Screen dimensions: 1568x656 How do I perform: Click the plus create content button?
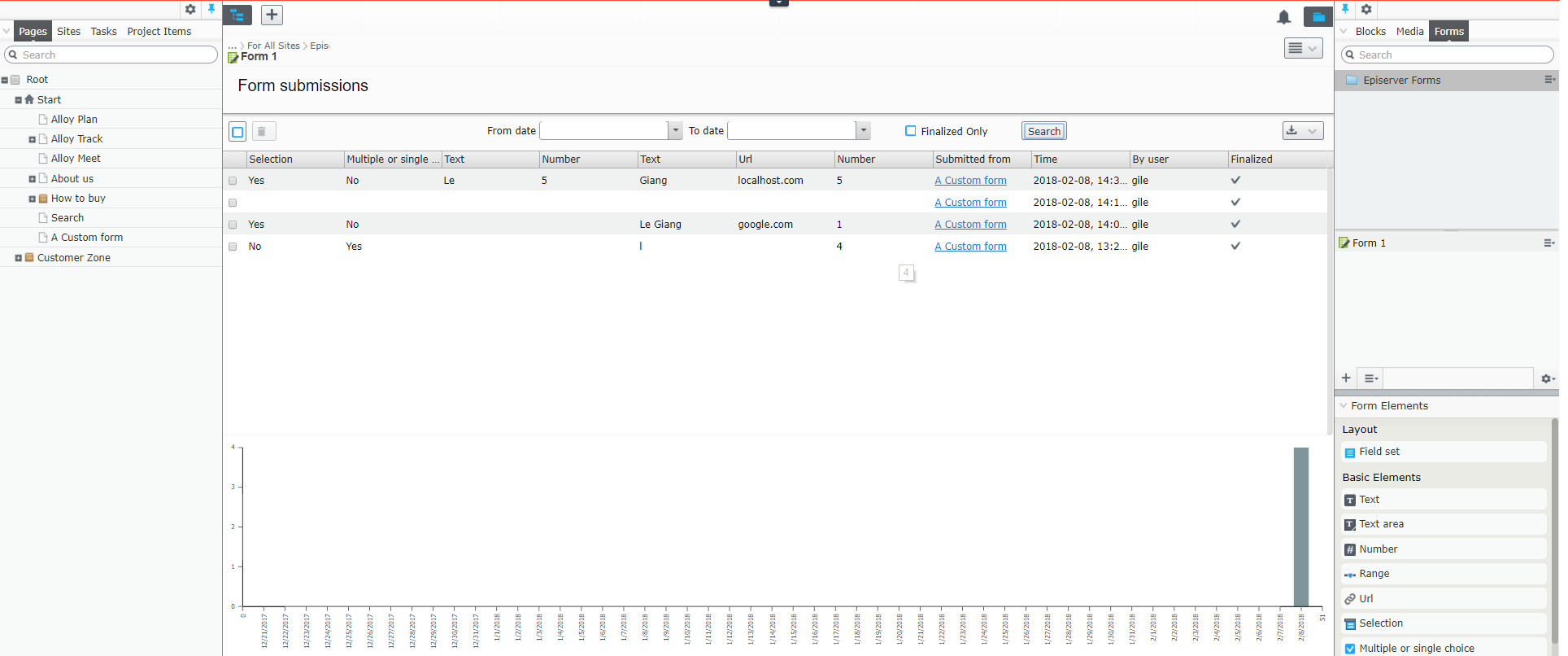(x=272, y=15)
